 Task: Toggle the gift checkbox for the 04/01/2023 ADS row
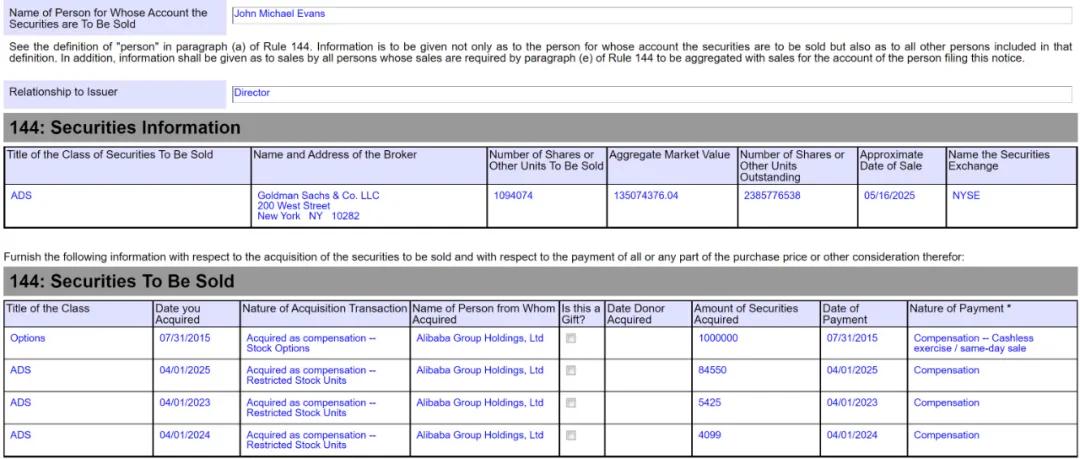tap(571, 403)
